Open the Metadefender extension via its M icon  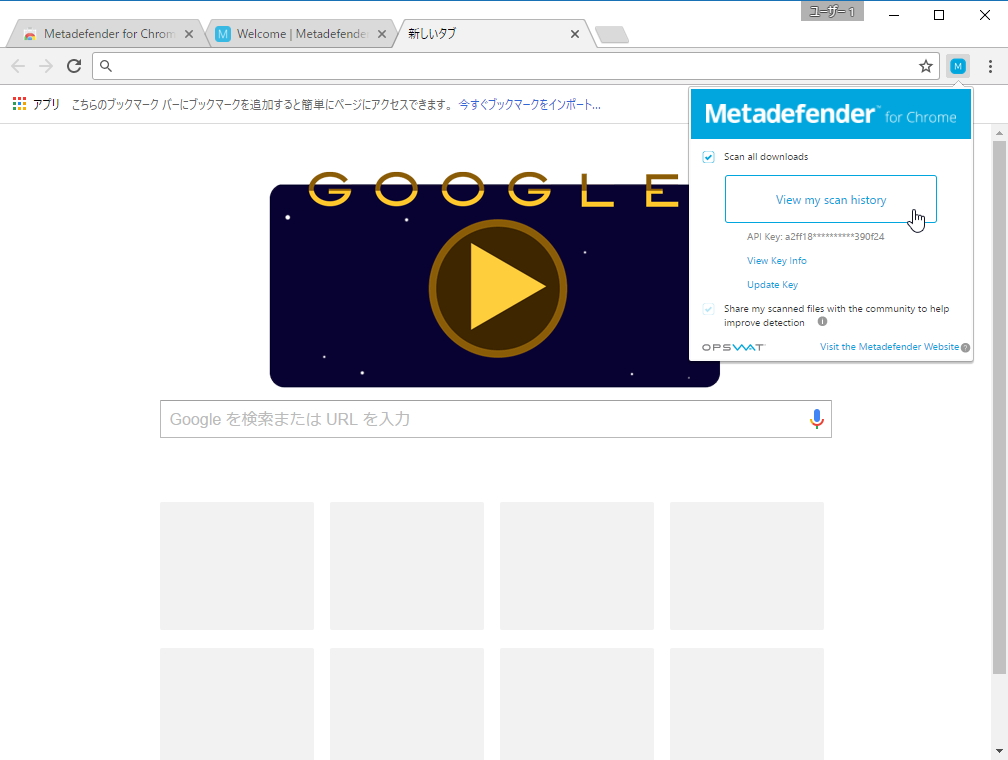[957, 66]
